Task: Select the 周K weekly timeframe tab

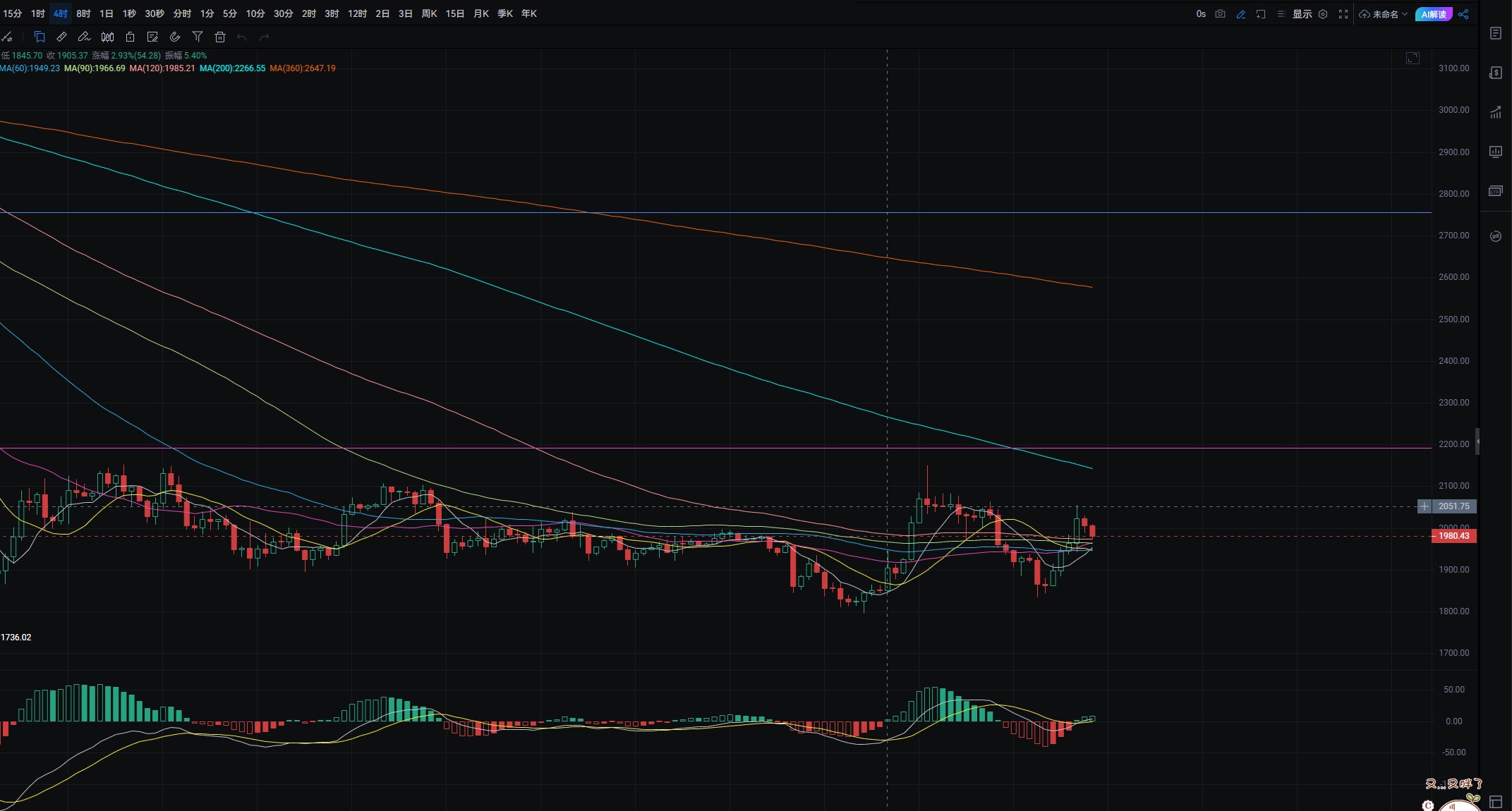Action: (429, 13)
